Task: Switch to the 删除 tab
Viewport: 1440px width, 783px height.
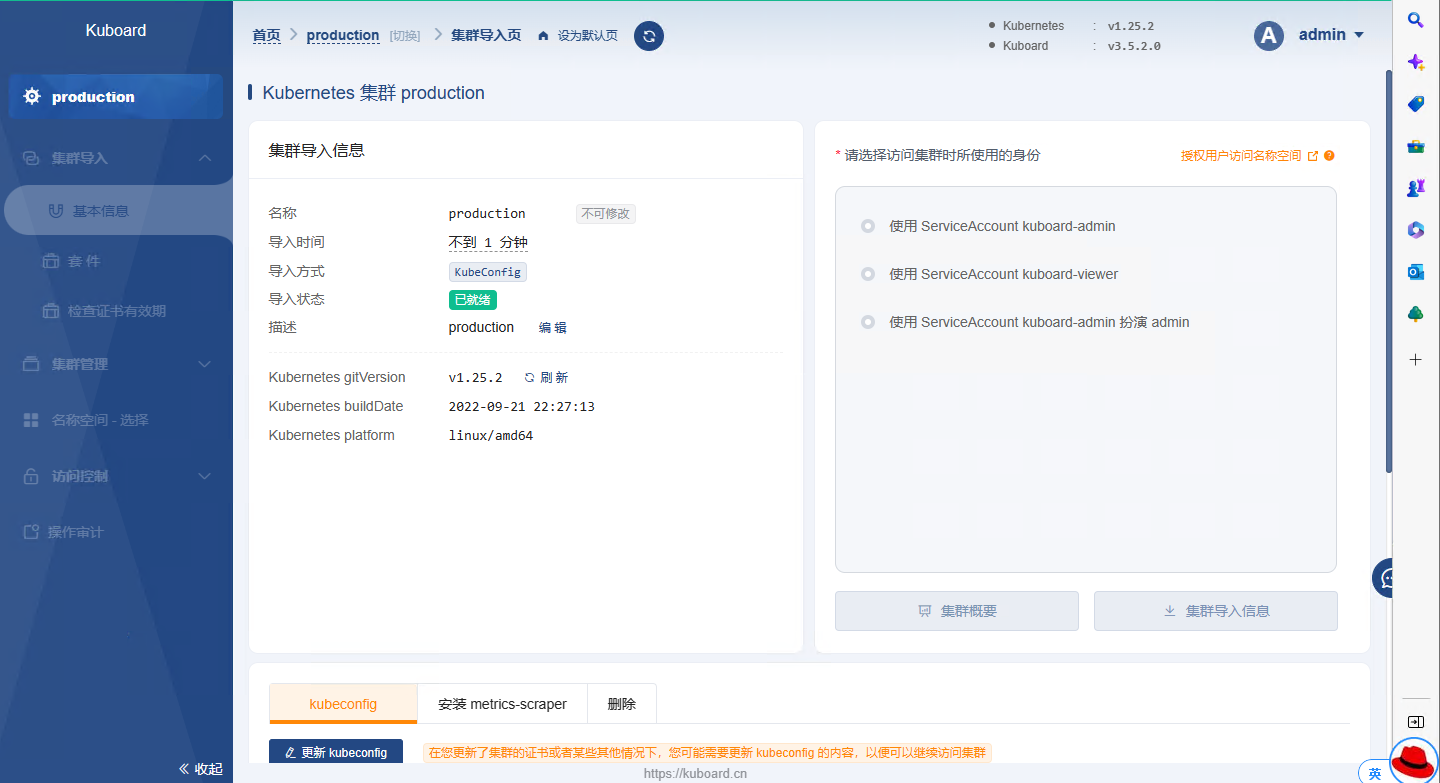Action: click(x=622, y=704)
